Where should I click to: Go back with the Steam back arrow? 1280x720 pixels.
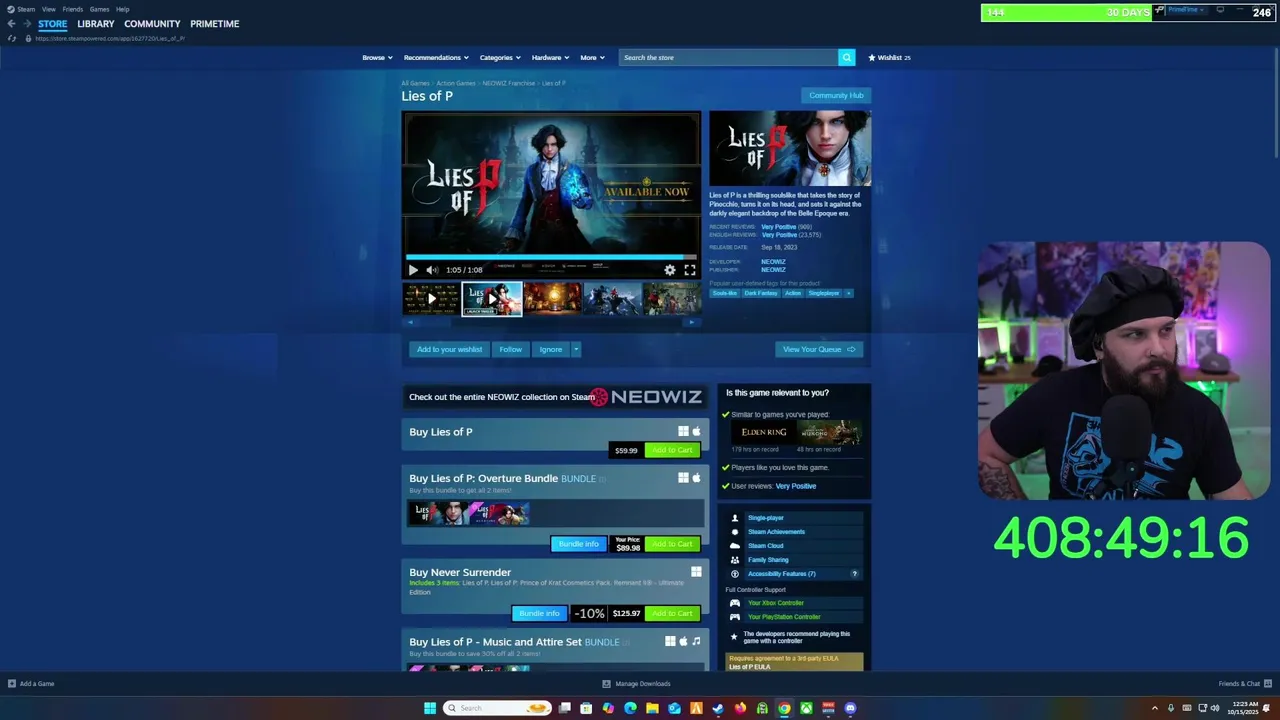(11, 24)
